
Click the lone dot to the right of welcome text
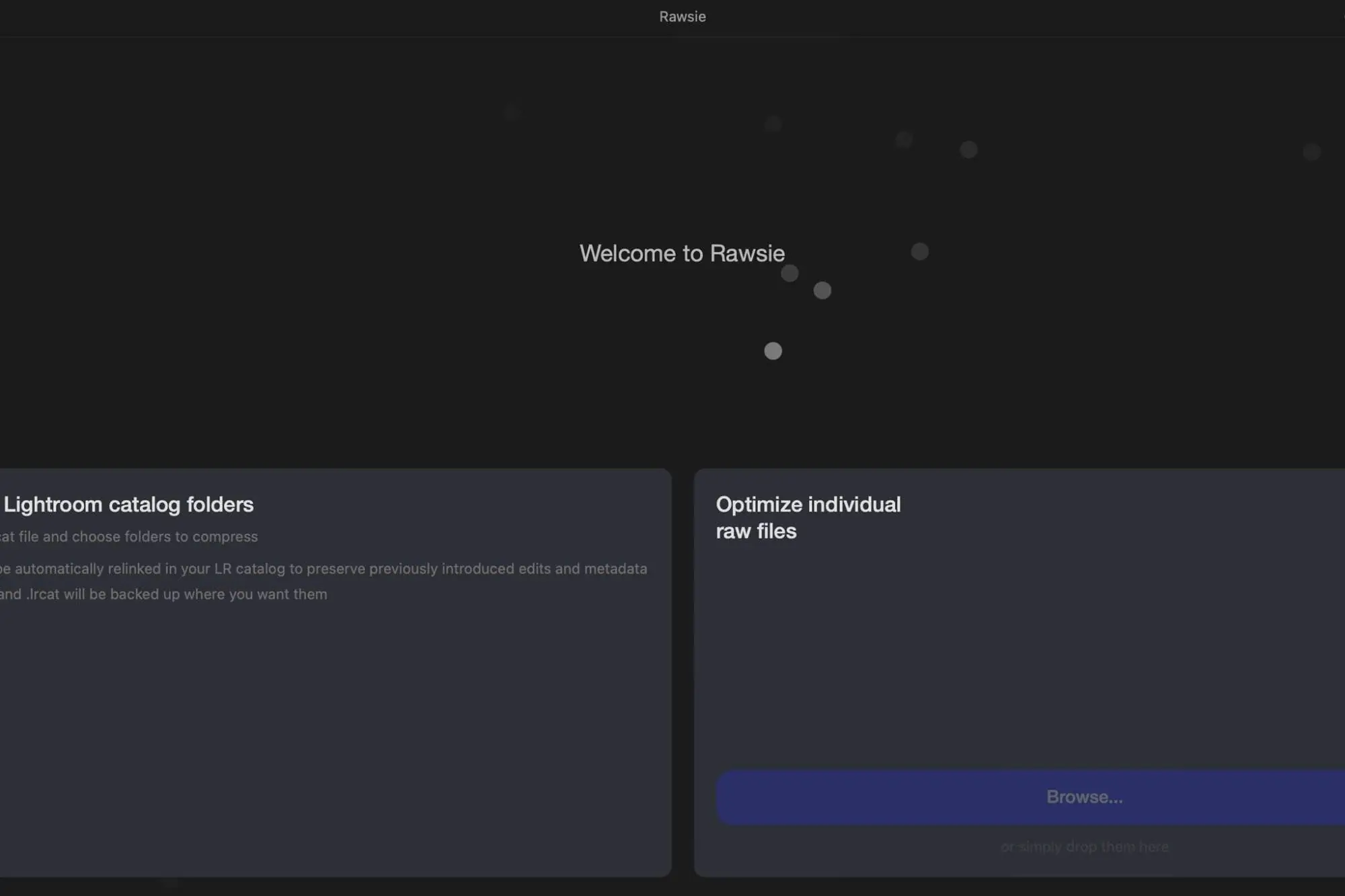point(919,251)
